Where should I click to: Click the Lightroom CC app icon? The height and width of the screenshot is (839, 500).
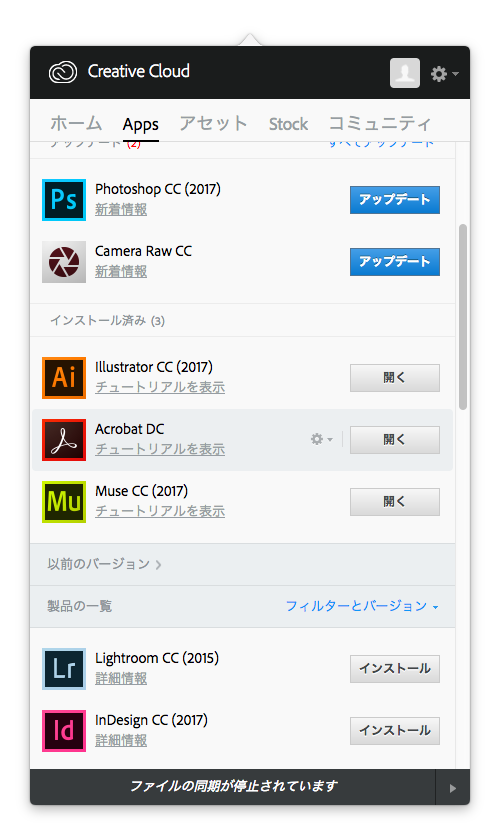64,669
